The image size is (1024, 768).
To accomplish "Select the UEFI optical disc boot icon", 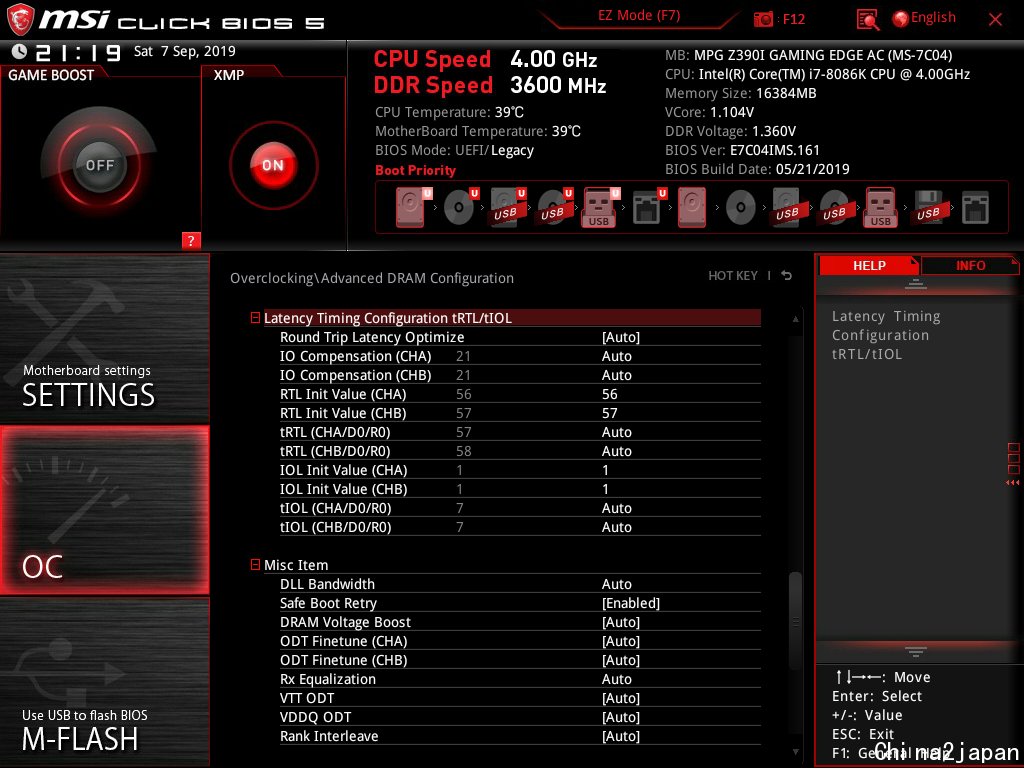I will (460, 208).
